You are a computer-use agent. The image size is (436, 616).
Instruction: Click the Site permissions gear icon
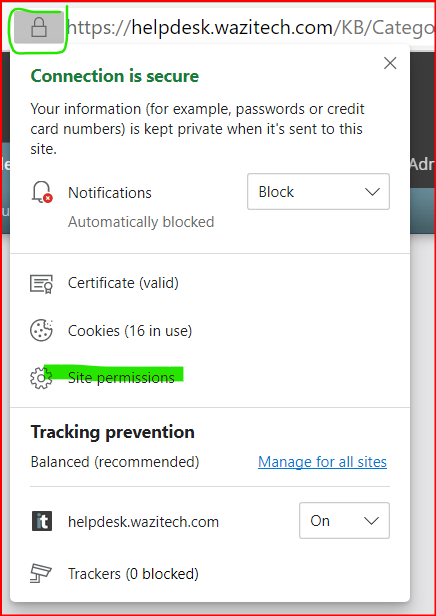41,378
